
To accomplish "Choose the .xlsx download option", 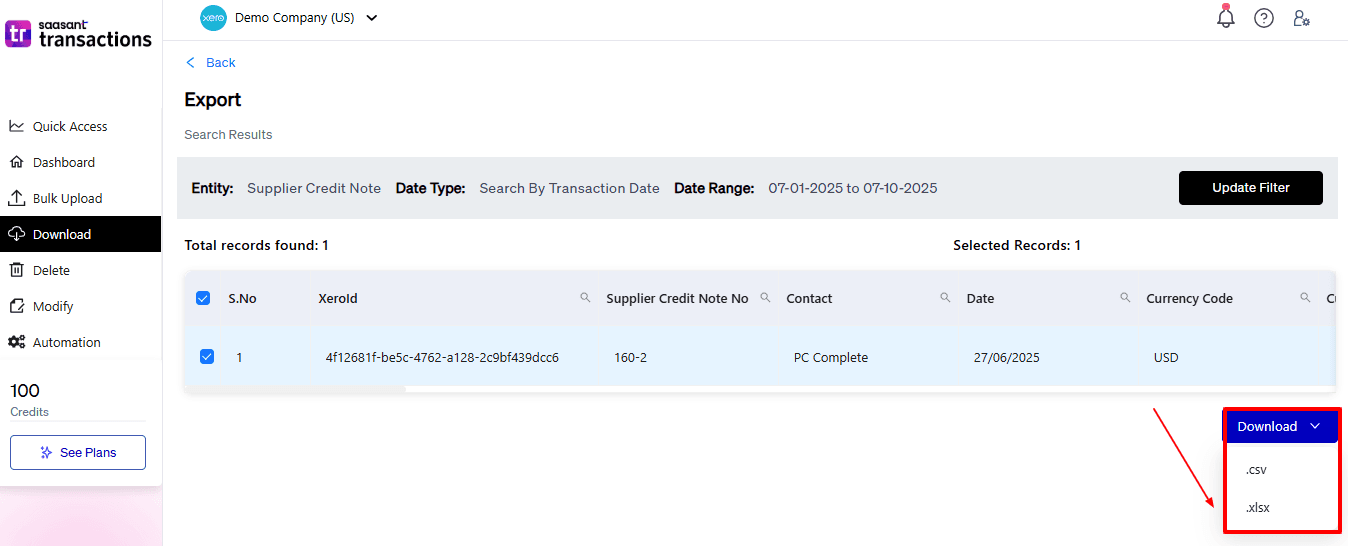I will pyautogui.click(x=1258, y=508).
